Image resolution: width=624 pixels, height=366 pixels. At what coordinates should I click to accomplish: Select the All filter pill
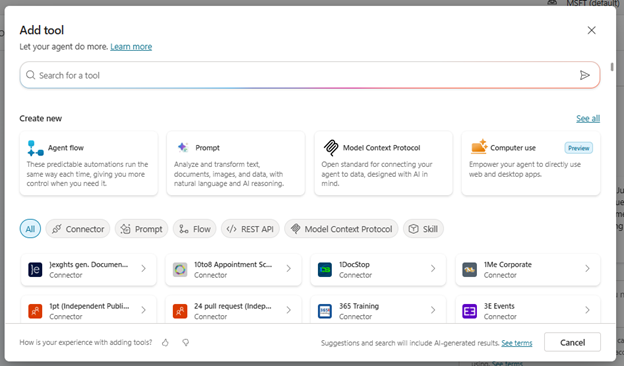[30, 229]
